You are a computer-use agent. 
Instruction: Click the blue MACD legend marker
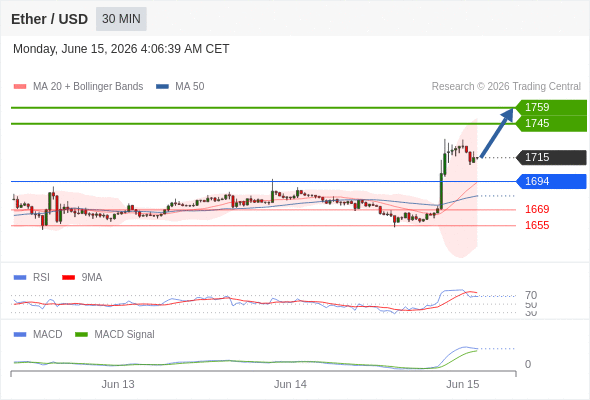pyautogui.click(x=20, y=334)
